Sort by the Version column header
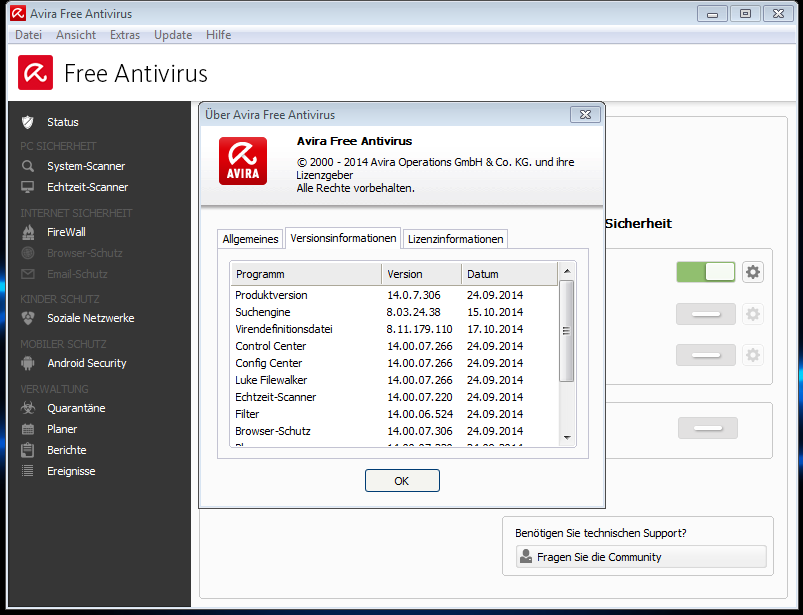This screenshot has height=615, width=803. 421,274
